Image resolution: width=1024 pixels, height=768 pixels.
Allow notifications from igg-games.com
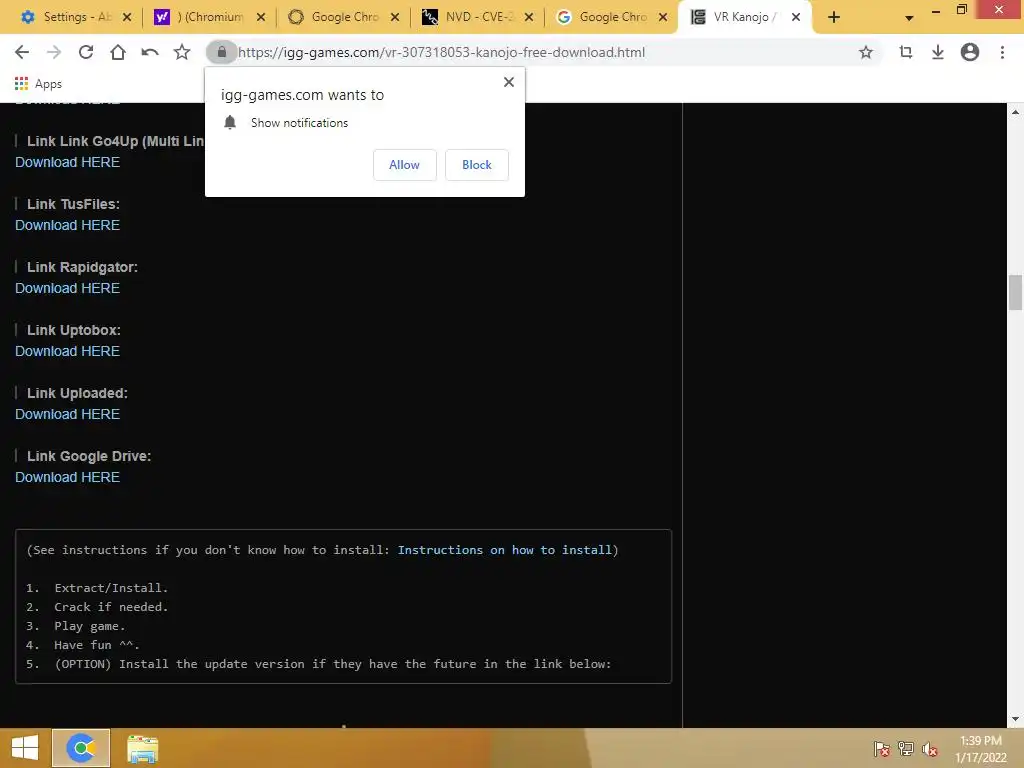tap(404, 165)
